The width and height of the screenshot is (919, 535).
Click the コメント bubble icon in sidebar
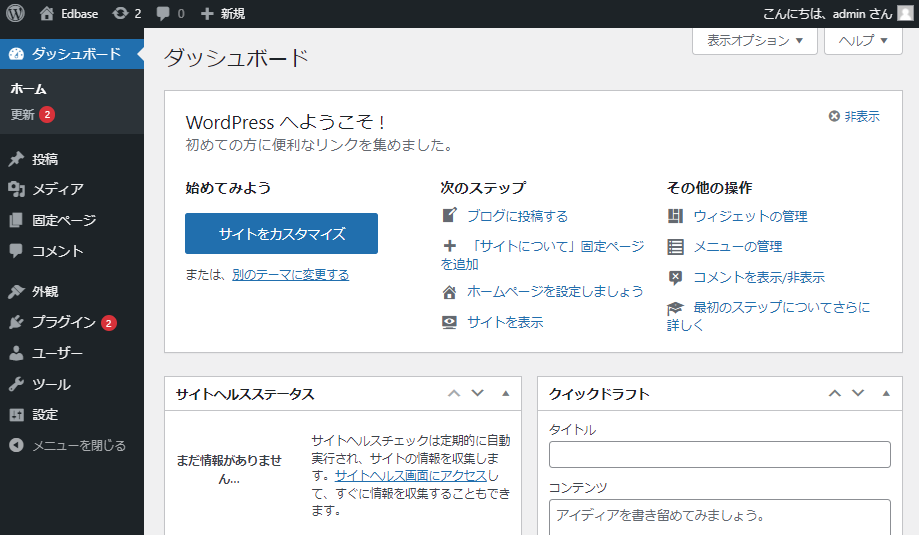point(16,251)
